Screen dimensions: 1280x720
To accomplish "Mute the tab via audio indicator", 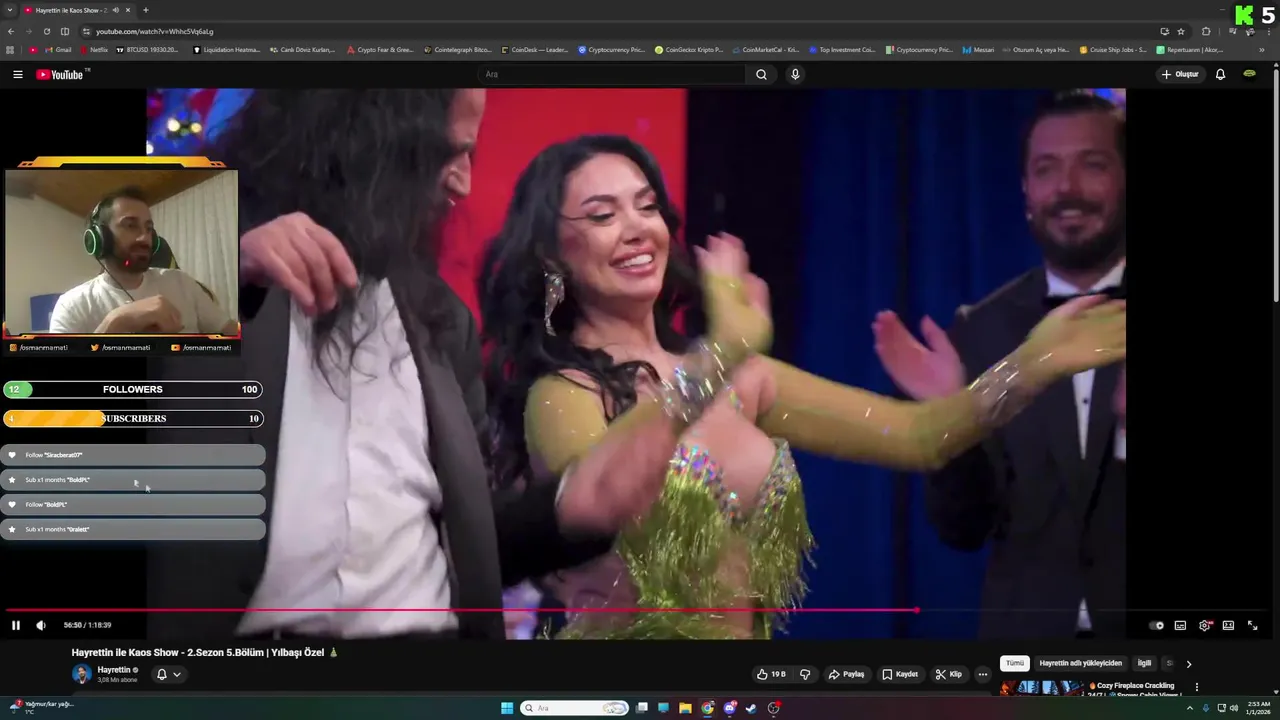I will 116,10.
